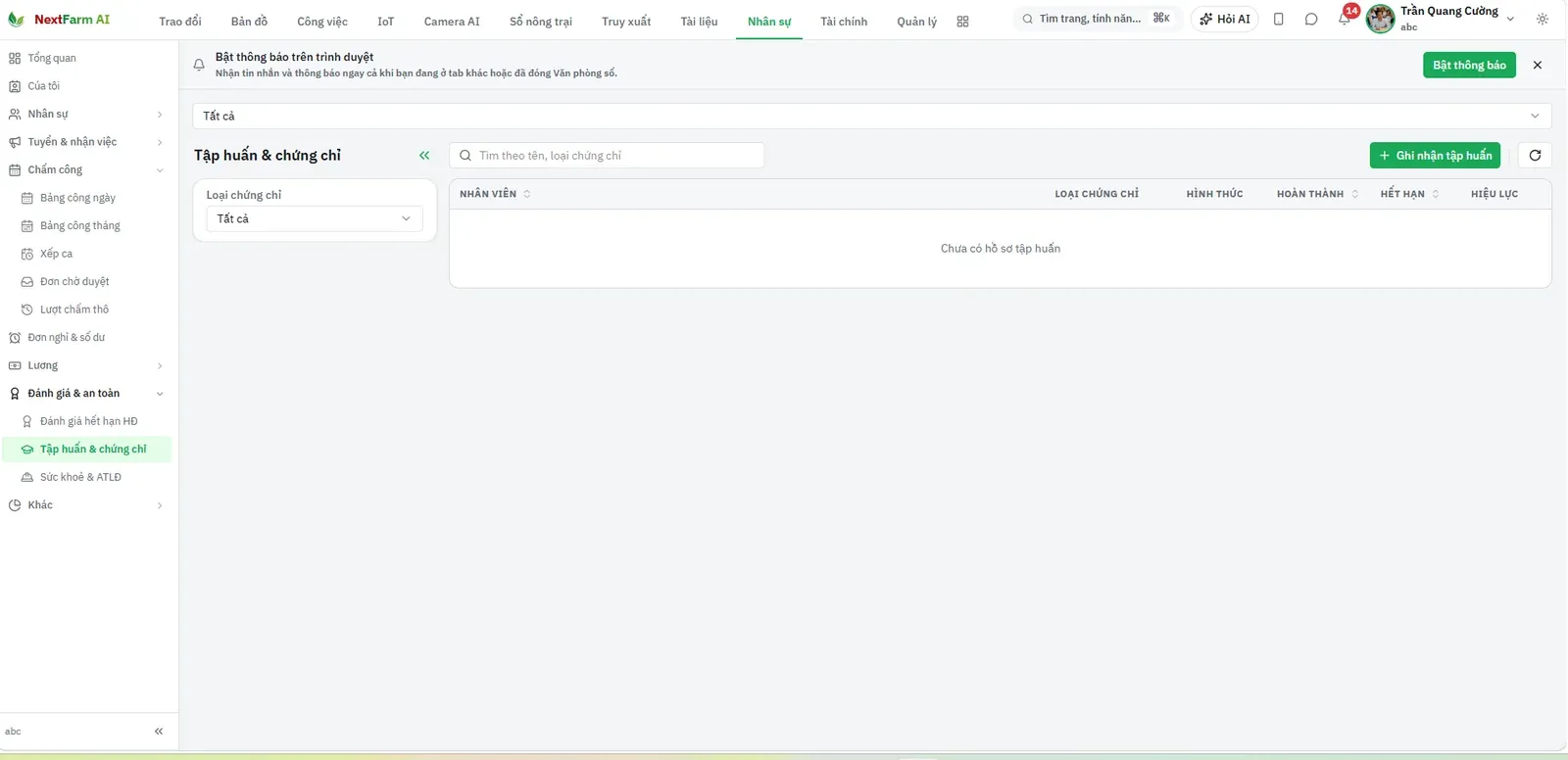Expand the Tuyển & nhận việc section
Image resolution: width=1568 pixels, height=760 pixels.
point(86,142)
